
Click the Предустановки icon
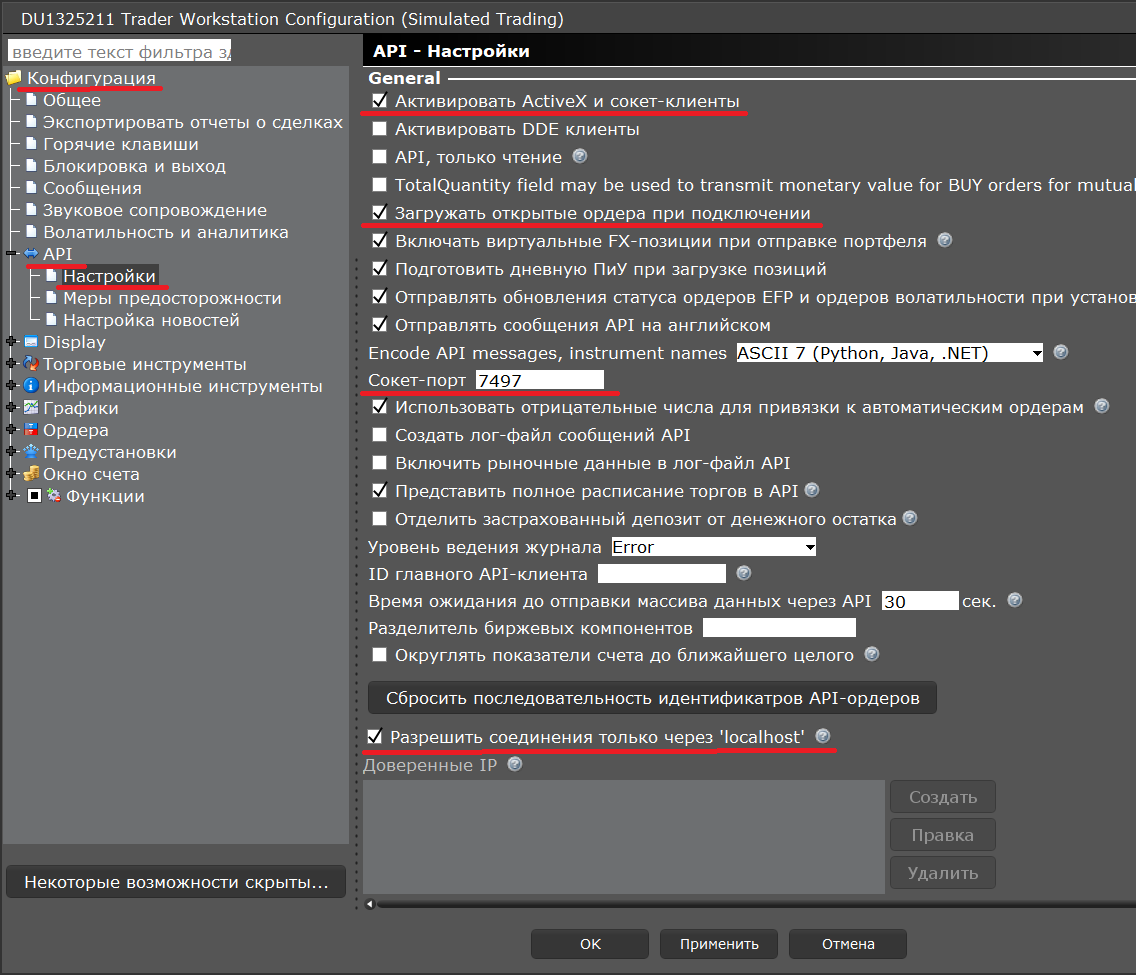(x=31, y=451)
